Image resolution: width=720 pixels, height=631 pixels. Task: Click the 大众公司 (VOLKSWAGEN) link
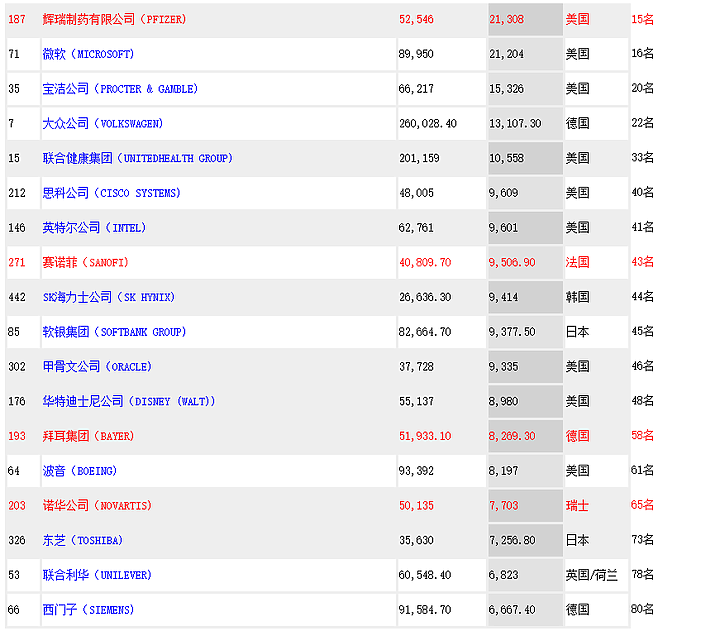(102, 124)
